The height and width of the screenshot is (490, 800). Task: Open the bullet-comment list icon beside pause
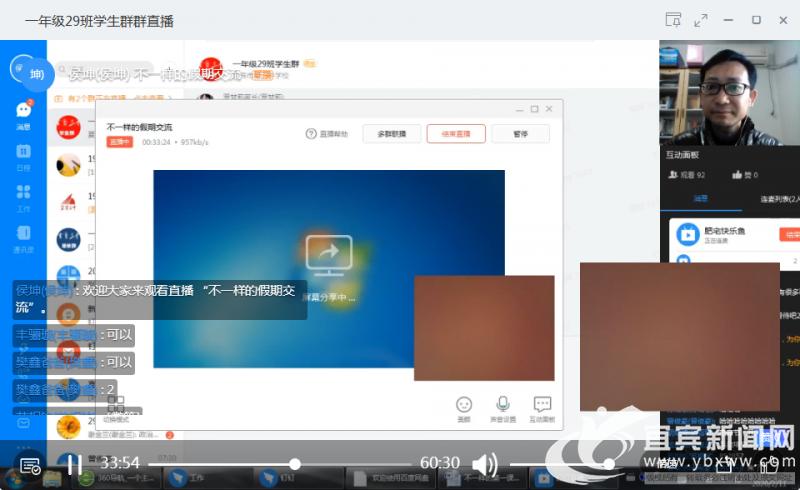pos(30,465)
